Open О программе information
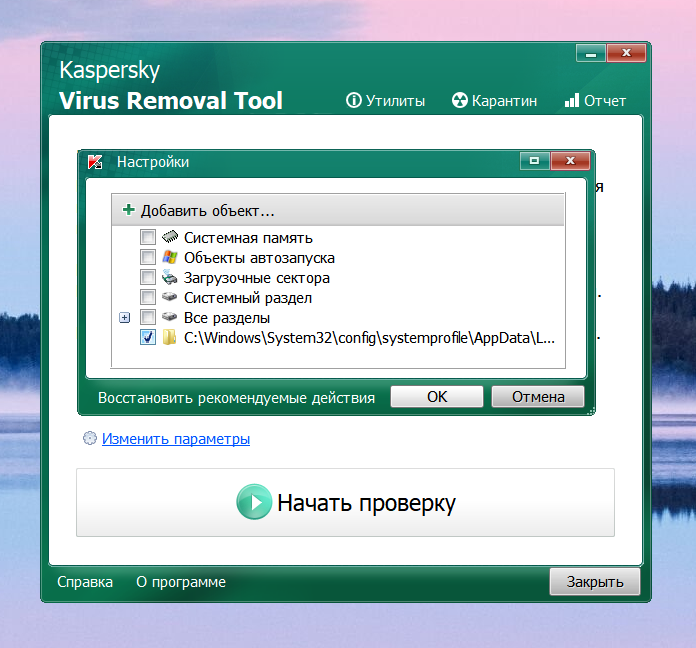Image resolution: width=696 pixels, height=648 pixels. click(x=181, y=582)
